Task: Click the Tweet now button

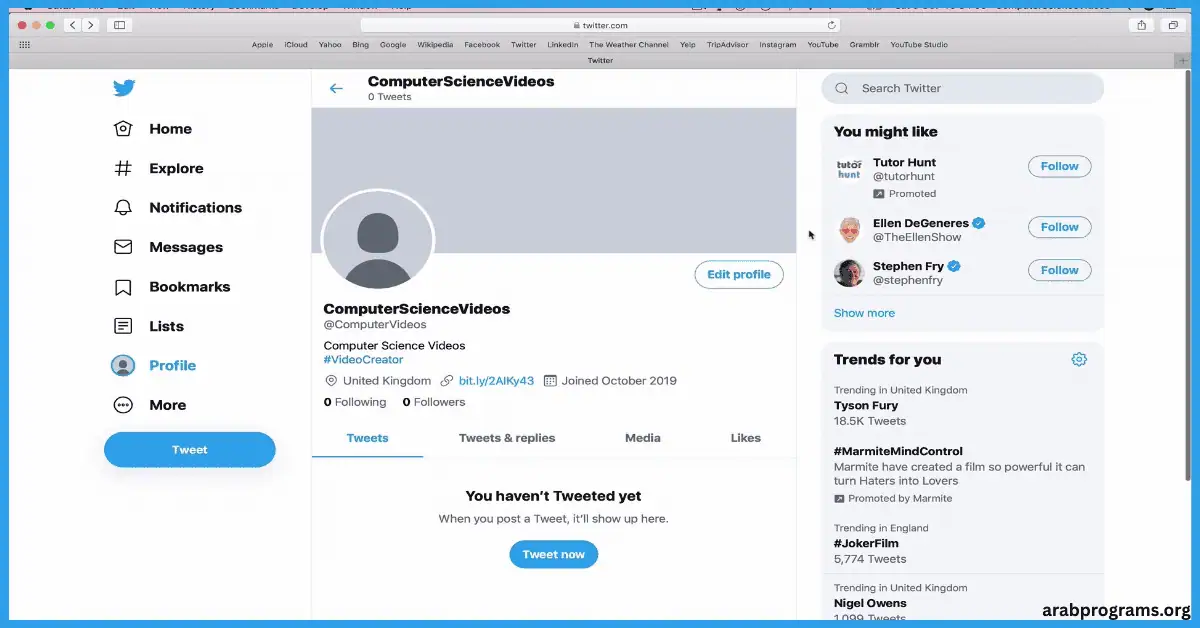Action: tap(553, 554)
